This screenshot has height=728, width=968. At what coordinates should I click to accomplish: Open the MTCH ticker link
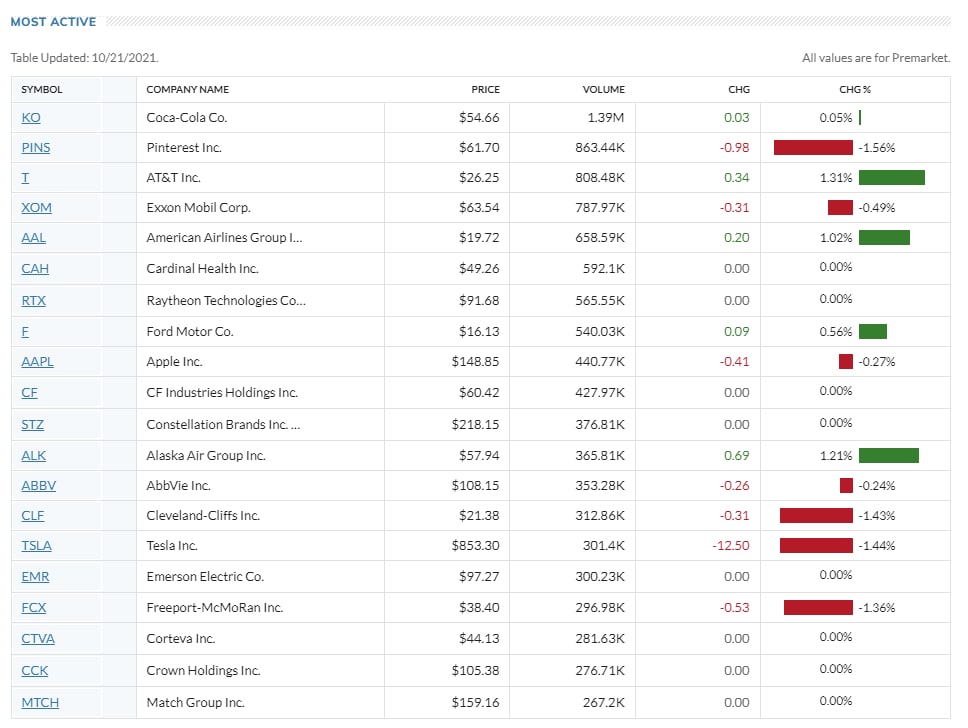pyautogui.click(x=40, y=703)
